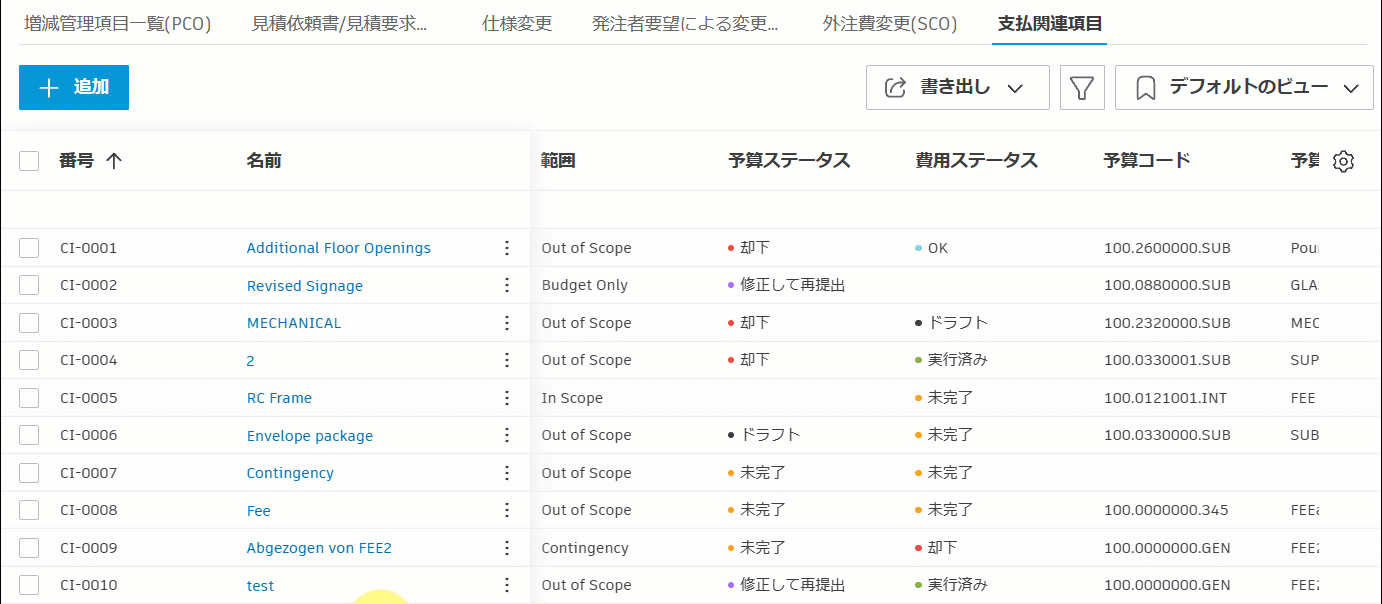
Task: Click the filter funnel icon
Action: point(1081,88)
